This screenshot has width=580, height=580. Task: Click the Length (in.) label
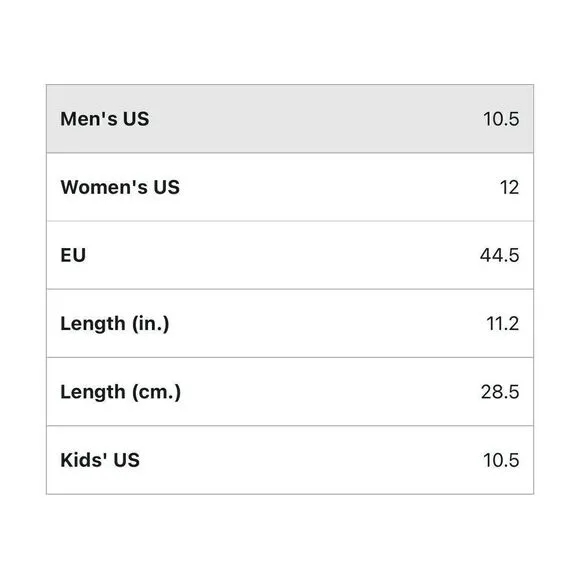pyautogui.click(x=115, y=324)
